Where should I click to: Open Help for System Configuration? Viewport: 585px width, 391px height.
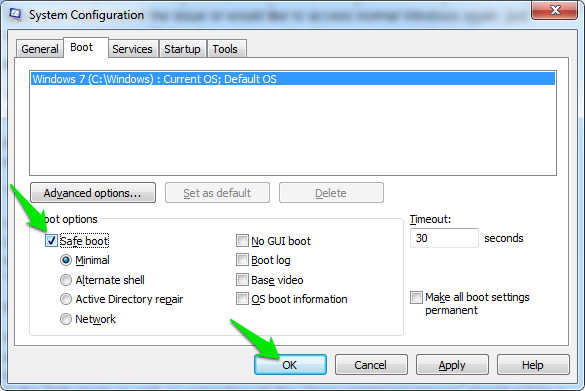(533, 365)
